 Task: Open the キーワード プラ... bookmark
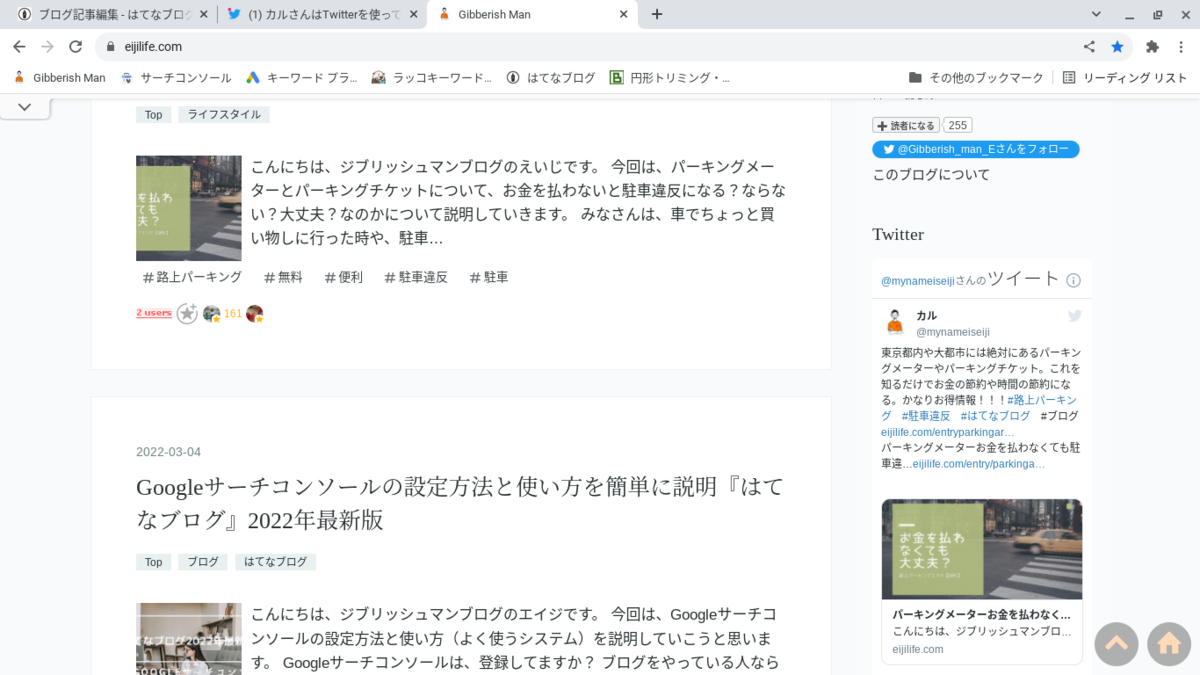tap(302, 77)
